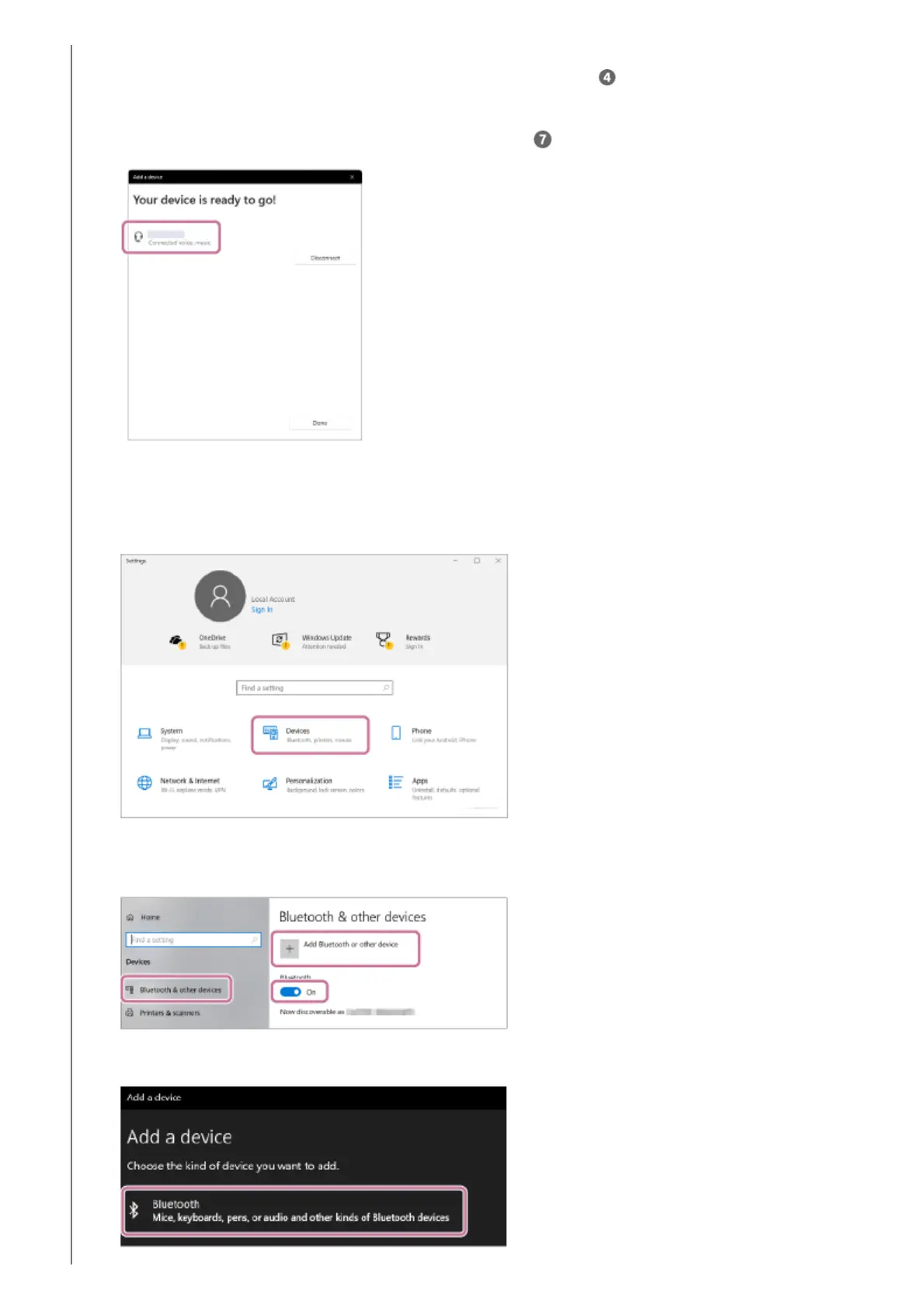Open Network & Internet globe icon
This screenshot has width=924, height=1308.
pos(144,783)
